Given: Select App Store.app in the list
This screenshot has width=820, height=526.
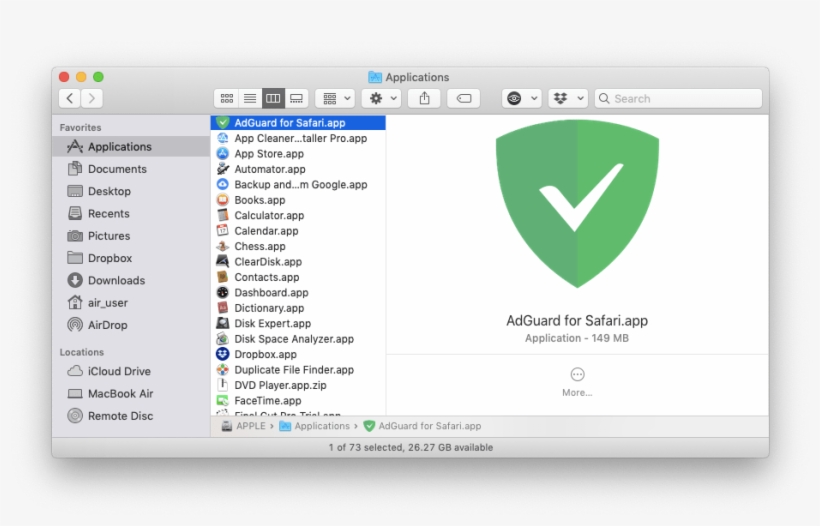Looking at the screenshot, I should [298, 154].
